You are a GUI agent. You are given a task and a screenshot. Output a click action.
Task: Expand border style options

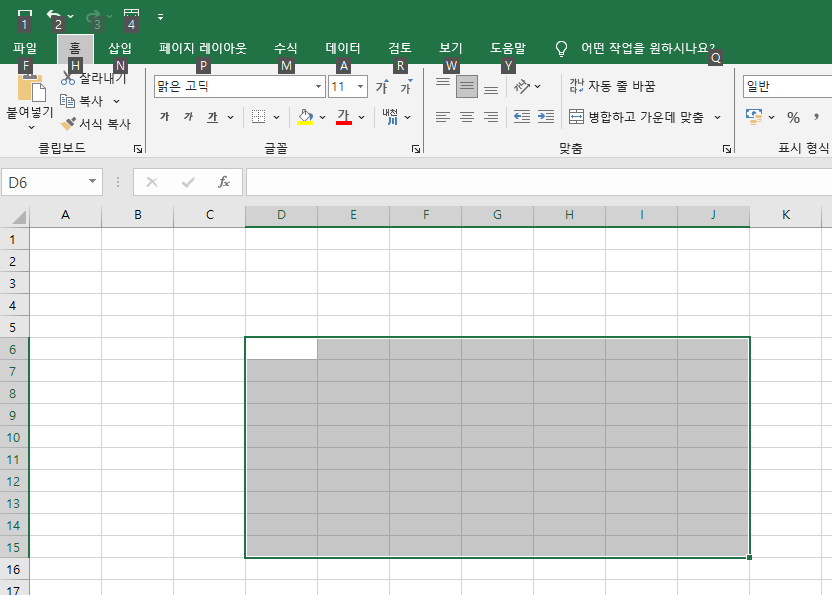click(x=276, y=117)
